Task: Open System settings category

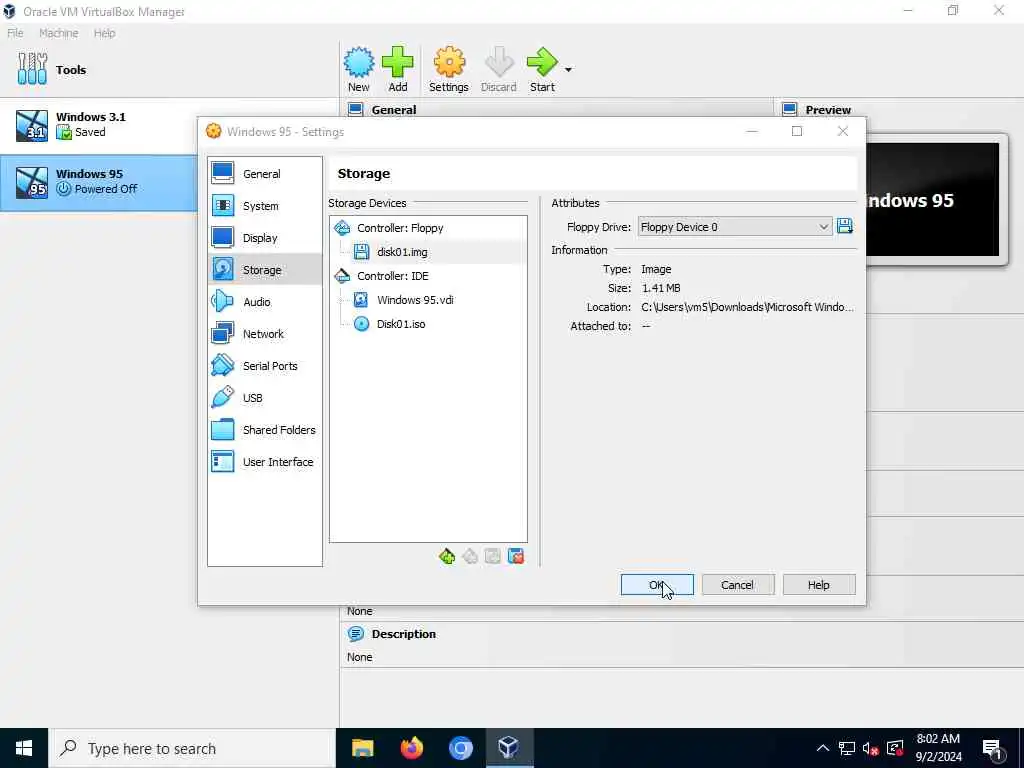Action: tap(264, 206)
